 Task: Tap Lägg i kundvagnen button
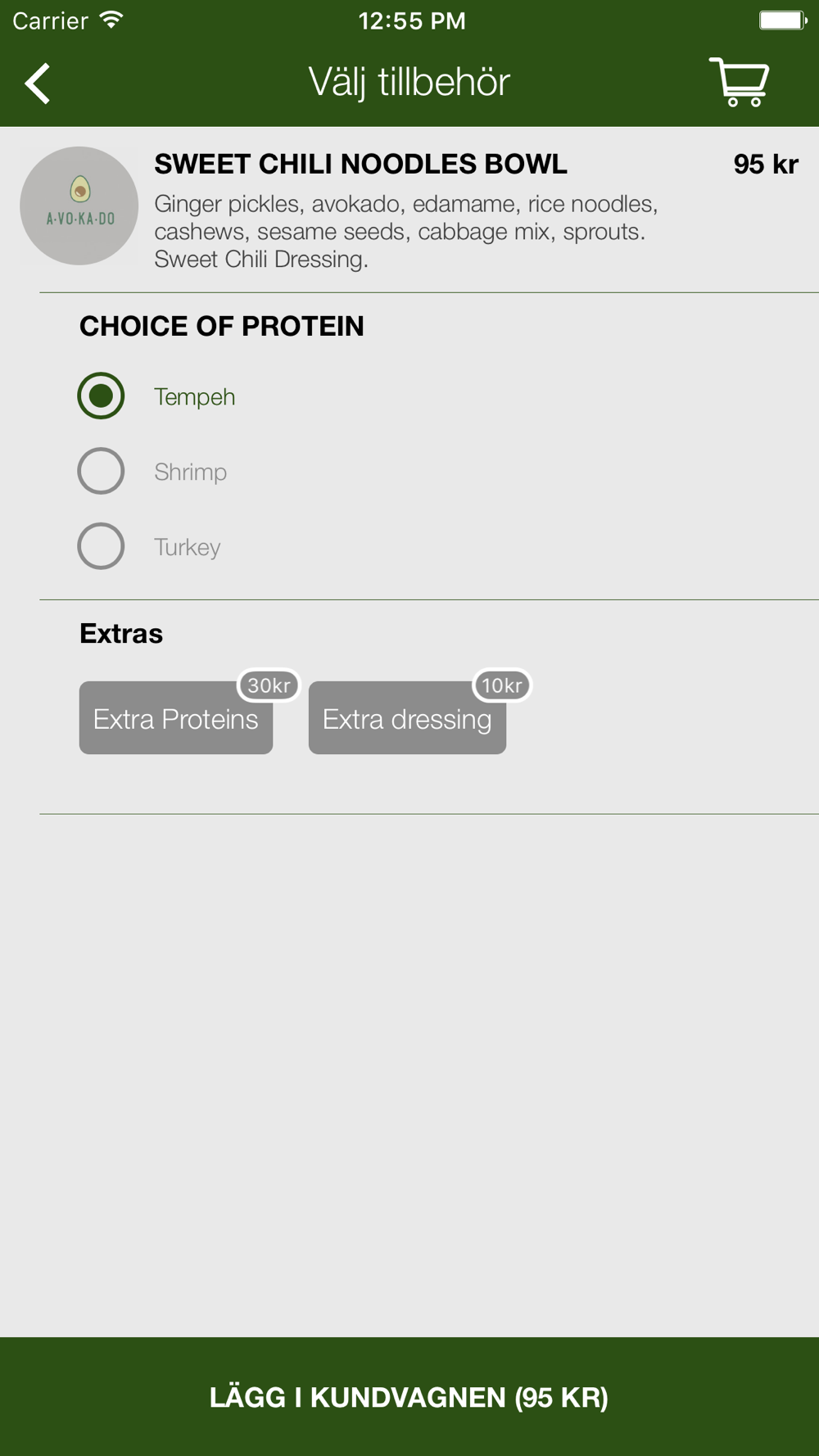click(x=409, y=1397)
